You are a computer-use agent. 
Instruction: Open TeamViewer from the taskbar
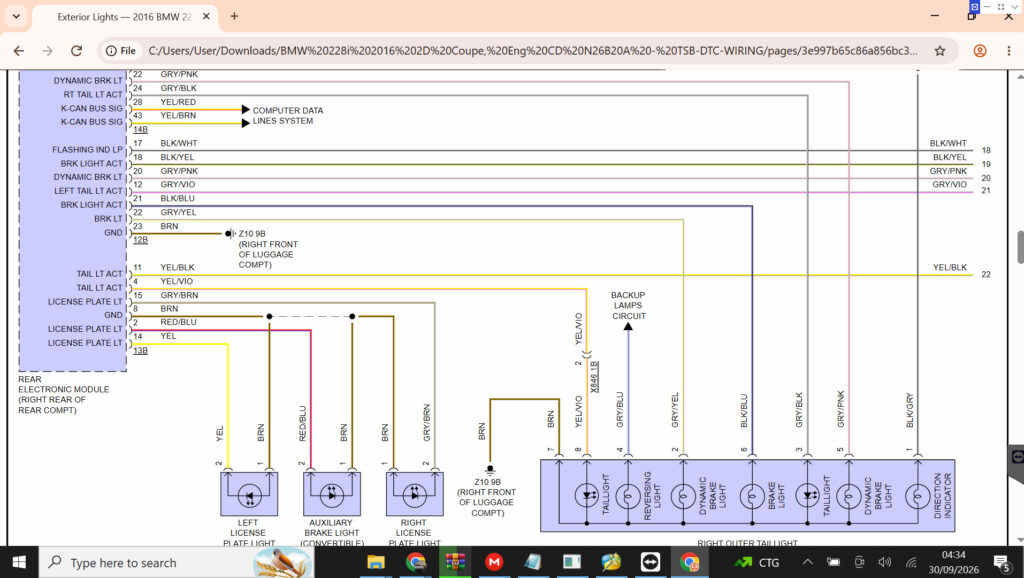pyautogui.click(x=650, y=562)
